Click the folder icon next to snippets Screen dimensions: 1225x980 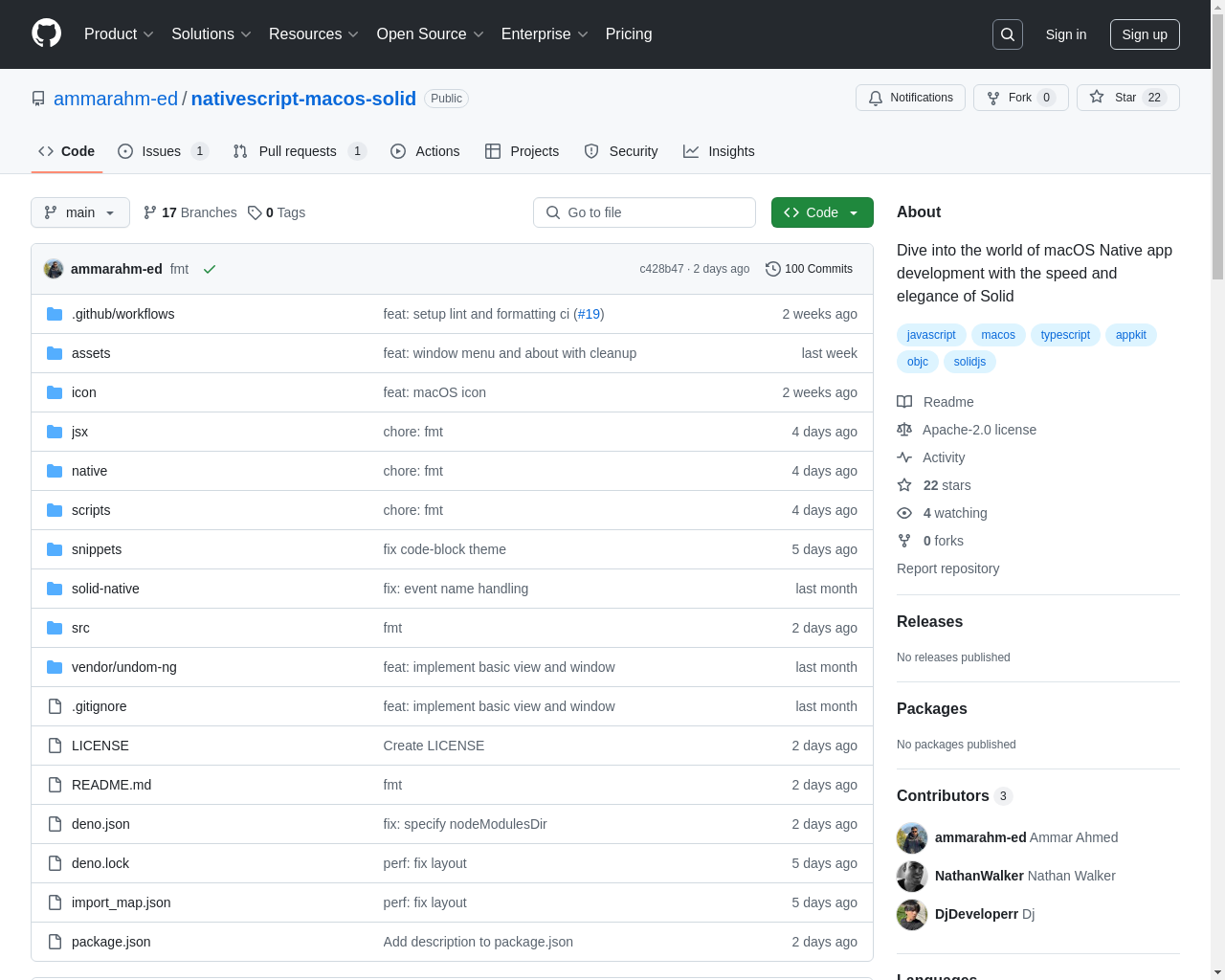point(55,549)
